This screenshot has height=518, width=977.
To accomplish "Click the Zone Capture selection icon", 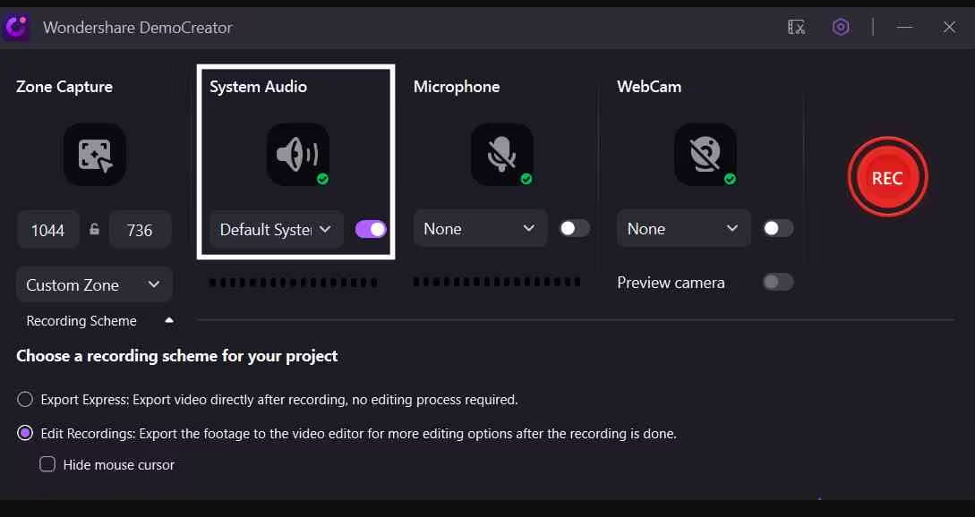I will coord(95,154).
